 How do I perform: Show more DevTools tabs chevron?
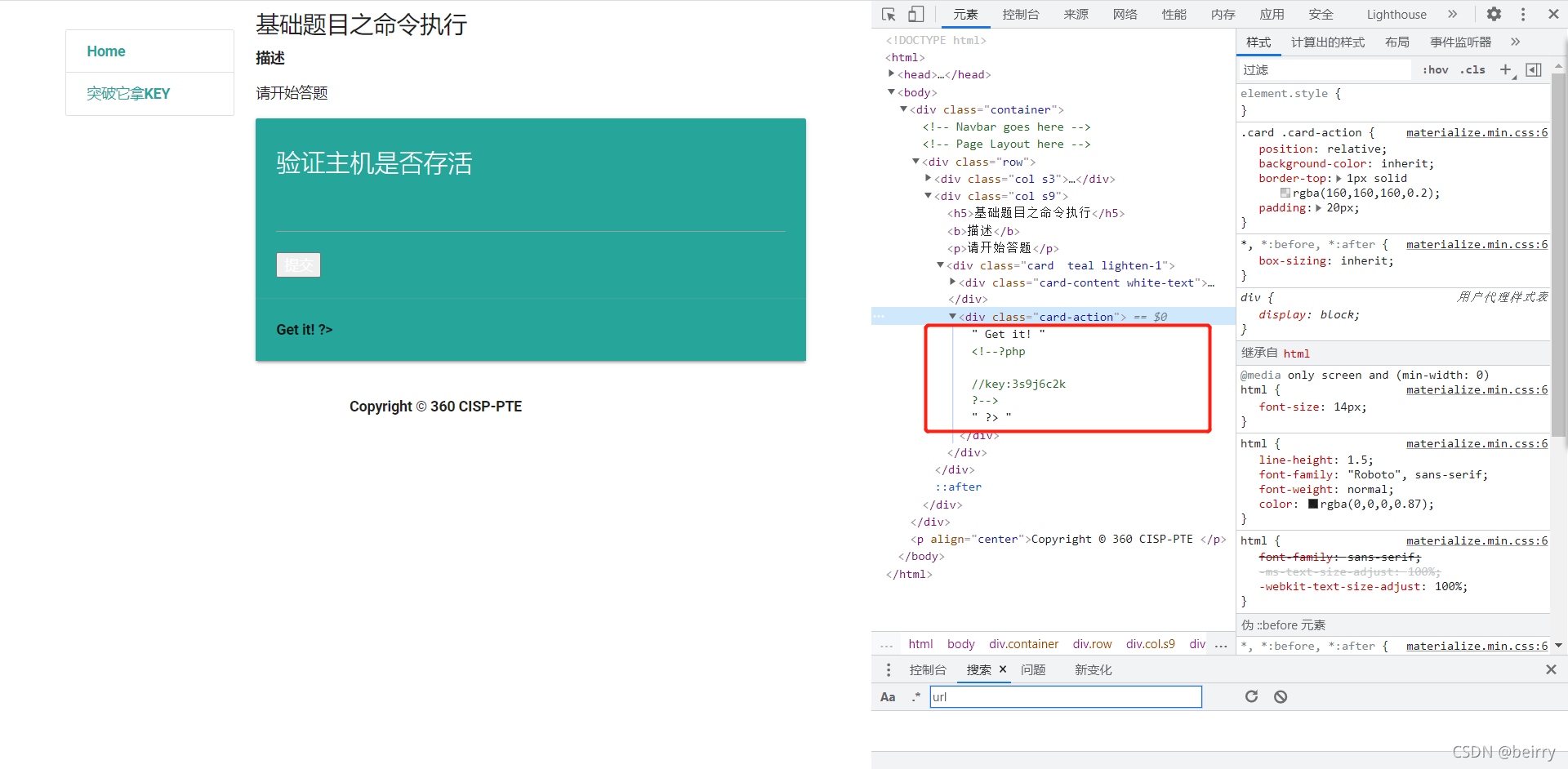tap(1452, 14)
